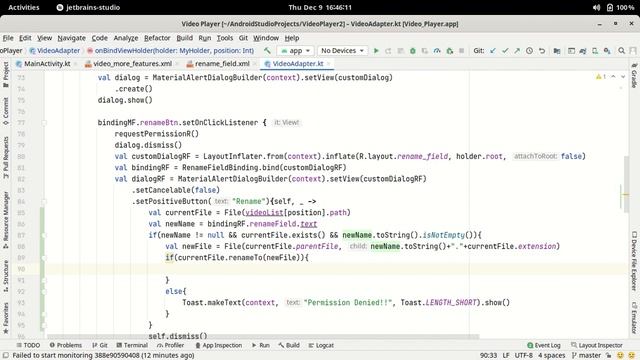Open the Tools menu
This screenshot has height=360, width=640.
tap(224, 38)
